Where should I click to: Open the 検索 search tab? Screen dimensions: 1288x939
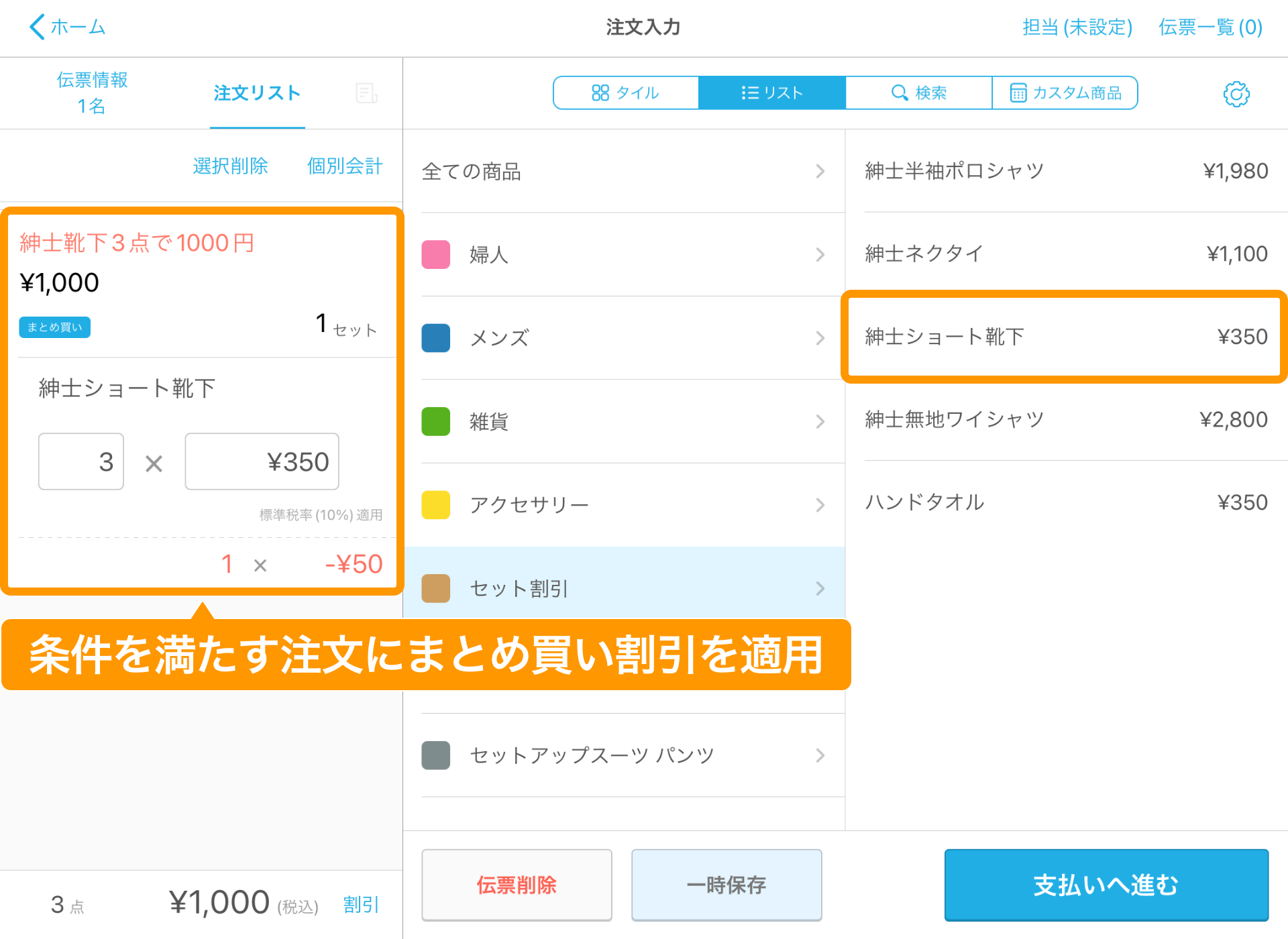click(918, 93)
